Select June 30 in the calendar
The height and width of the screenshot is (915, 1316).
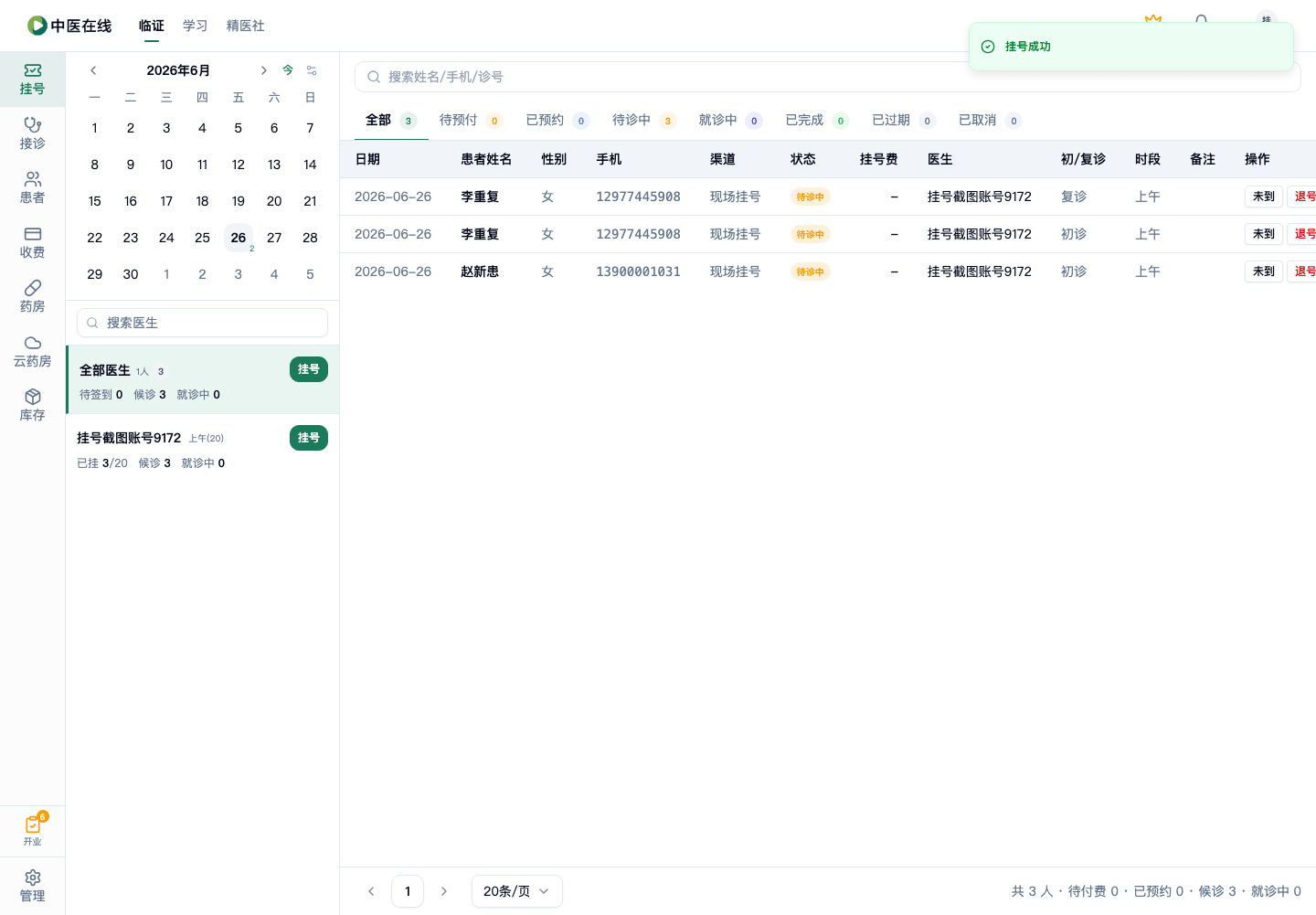point(131,274)
